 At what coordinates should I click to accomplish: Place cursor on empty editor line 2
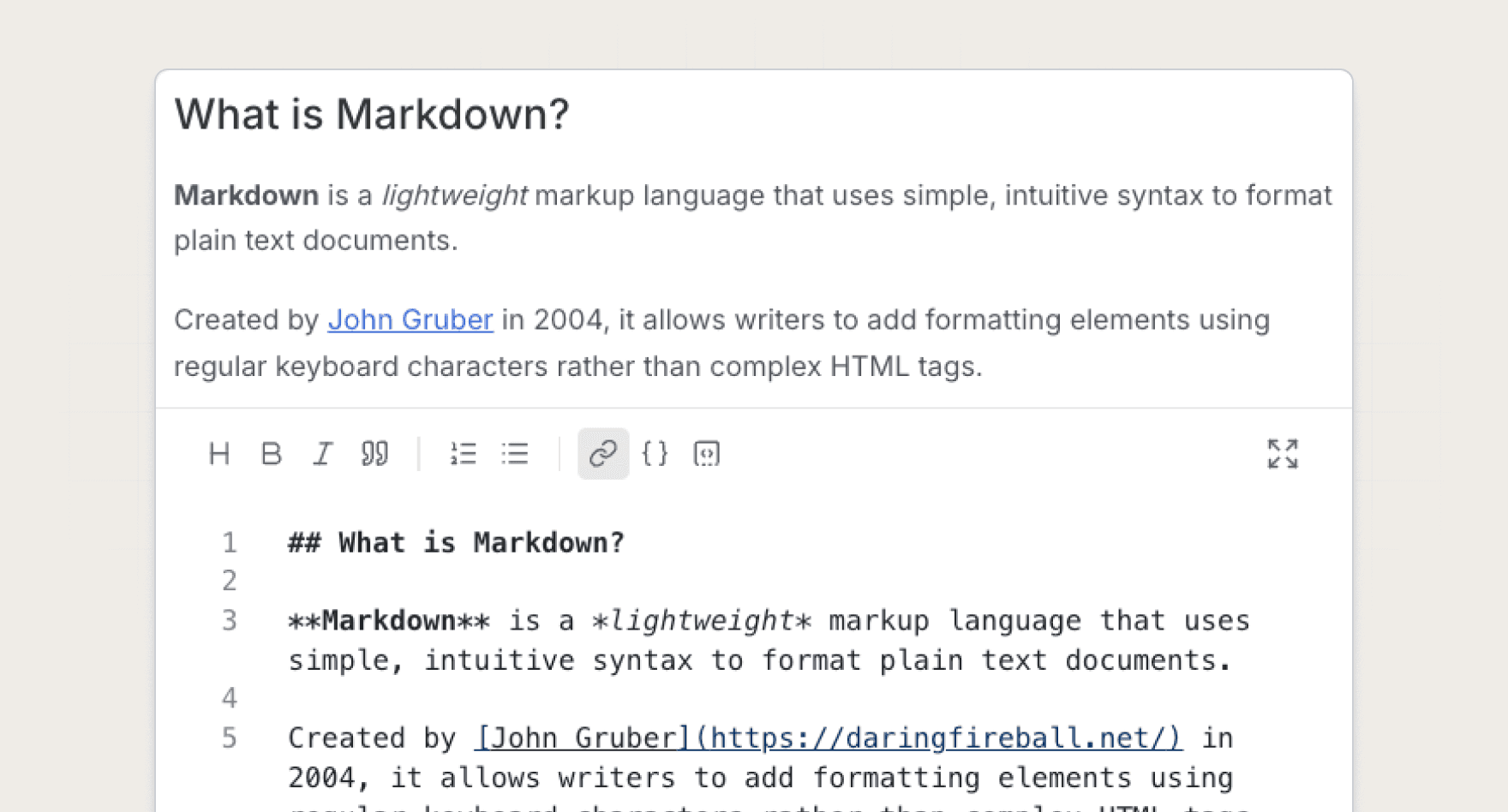[x=514, y=582]
